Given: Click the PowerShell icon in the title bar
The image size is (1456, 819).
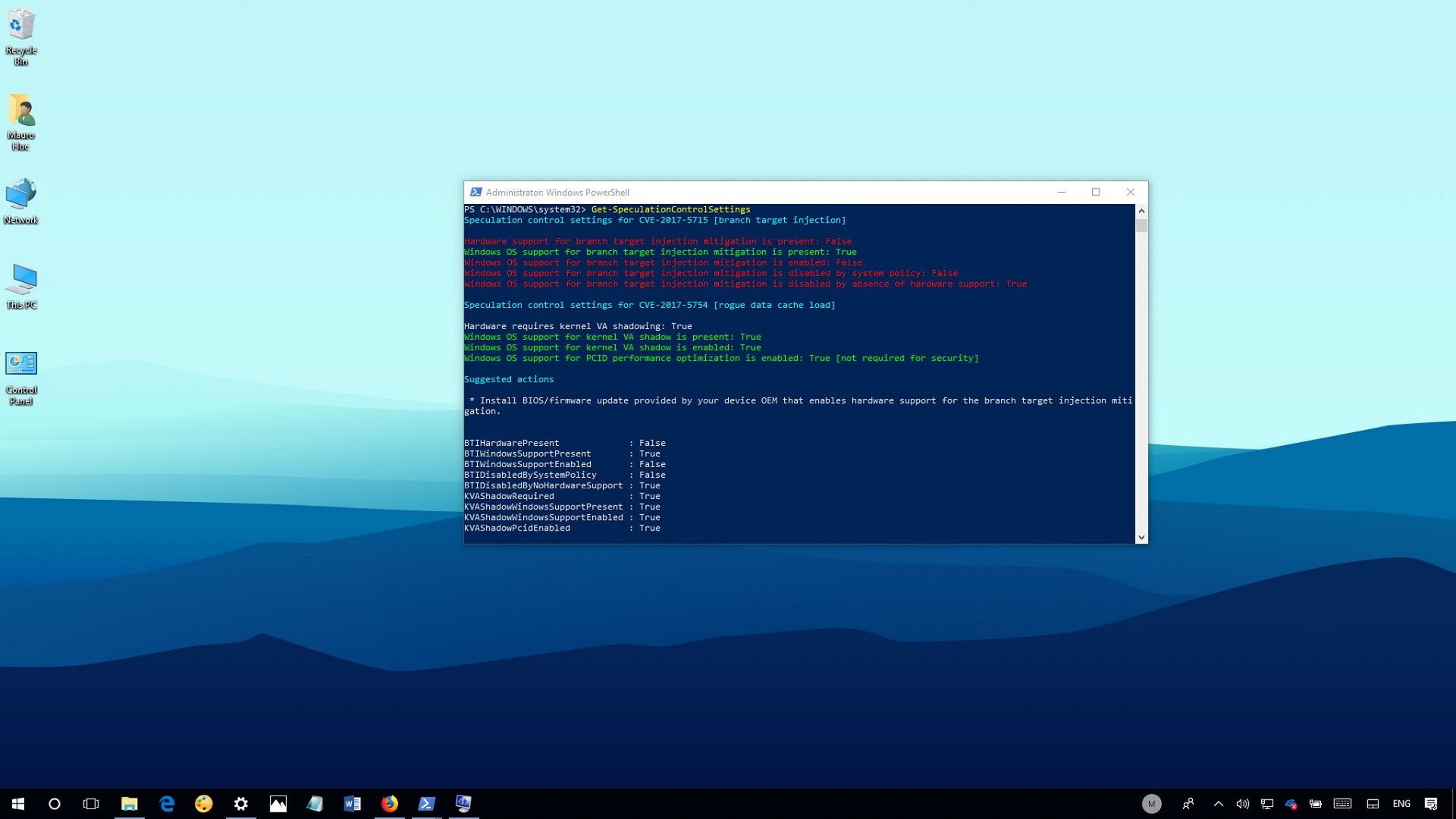Looking at the screenshot, I should [476, 192].
